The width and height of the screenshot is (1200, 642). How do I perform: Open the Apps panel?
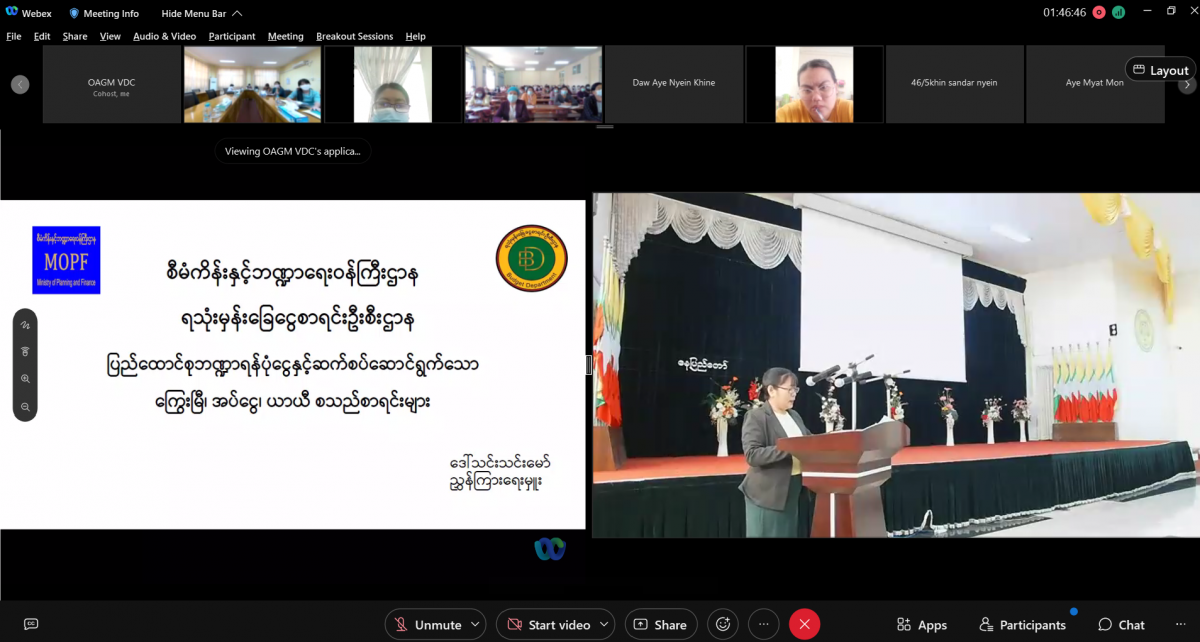coord(922,624)
